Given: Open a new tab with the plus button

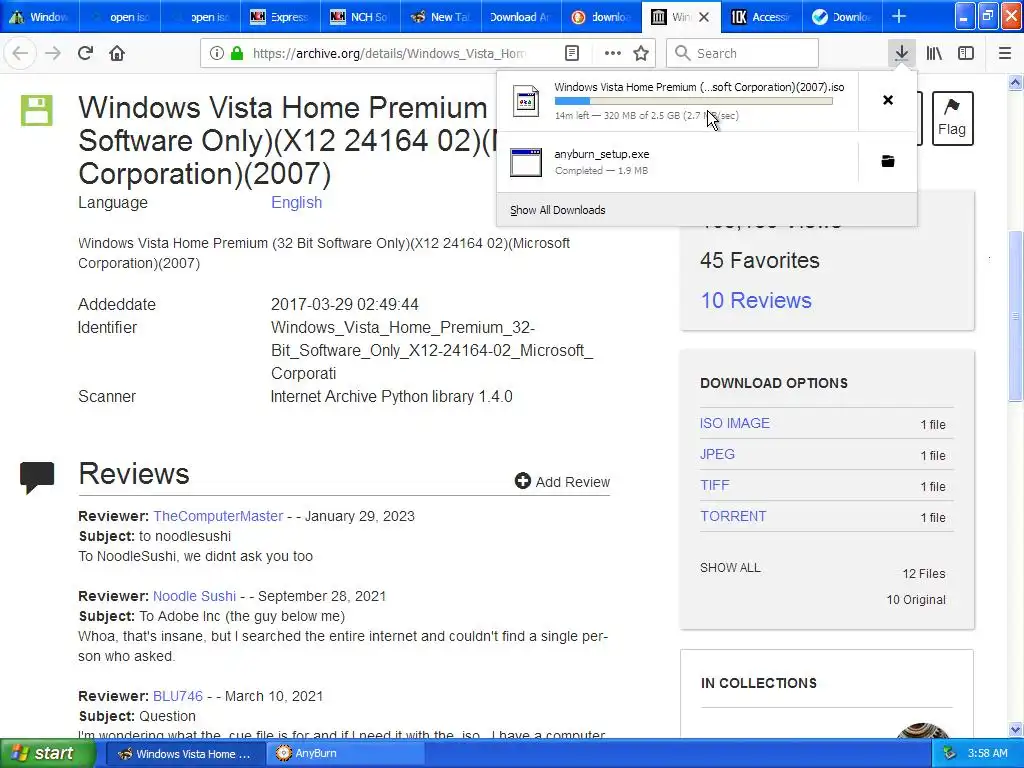Looking at the screenshot, I should pyautogui.click(x=899, y=16).
